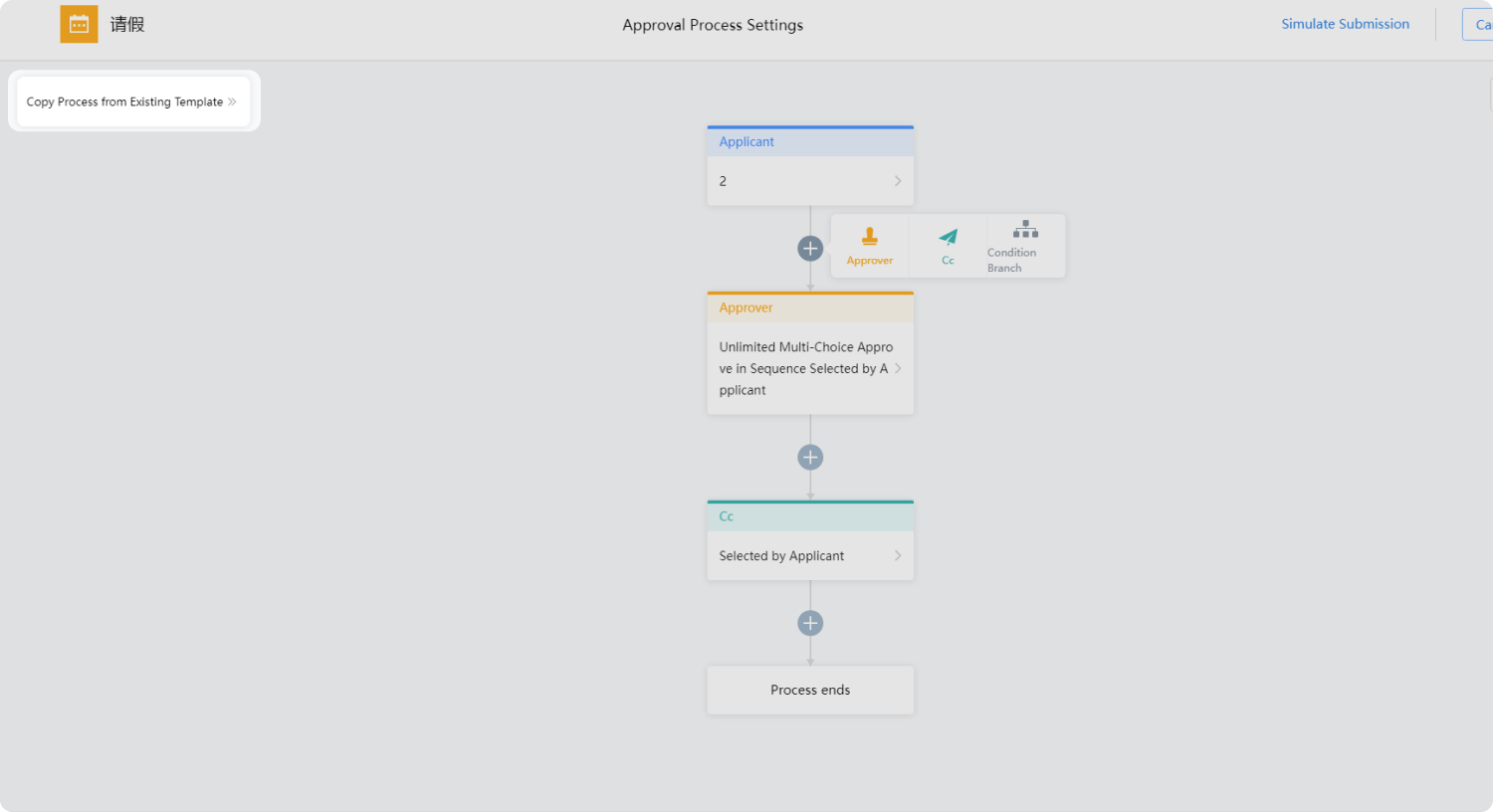Select the Selected by Applicant text
The image size is (1493, 812).
[781, 556]
